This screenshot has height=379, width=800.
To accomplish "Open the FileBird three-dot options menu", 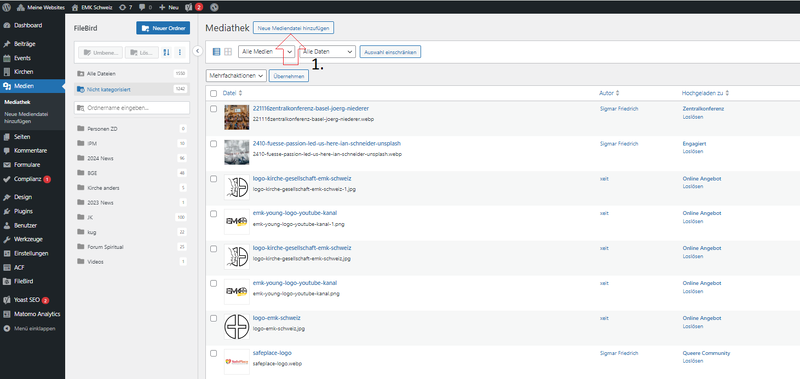I will click(180, 52).
